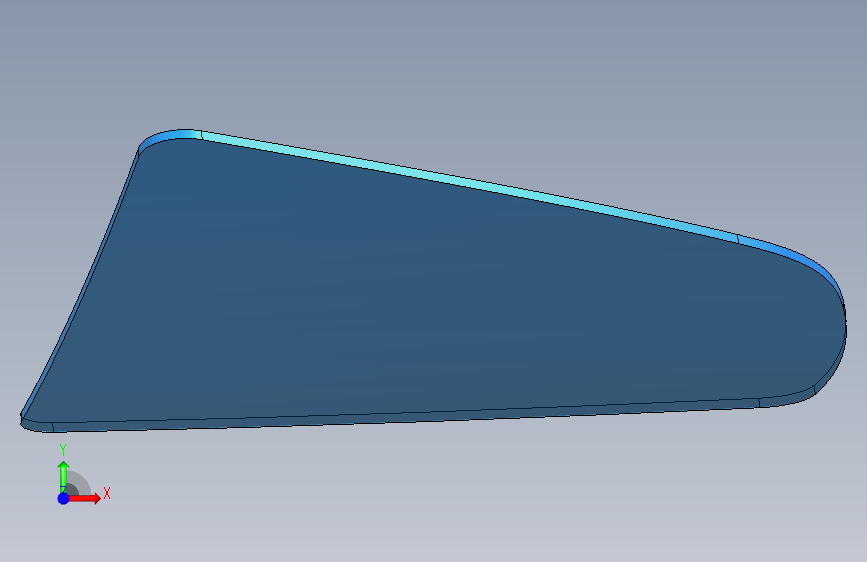This screenshot has width=867, height=562.
Task: Click the red X axis arrow of the triad
Action: [84, 498]
